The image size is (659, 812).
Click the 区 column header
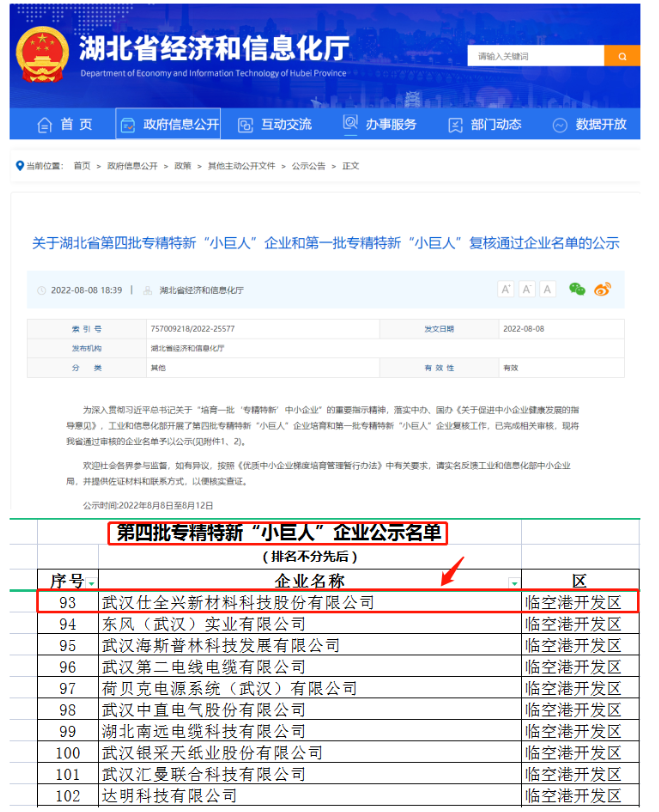tap(580, 581)
